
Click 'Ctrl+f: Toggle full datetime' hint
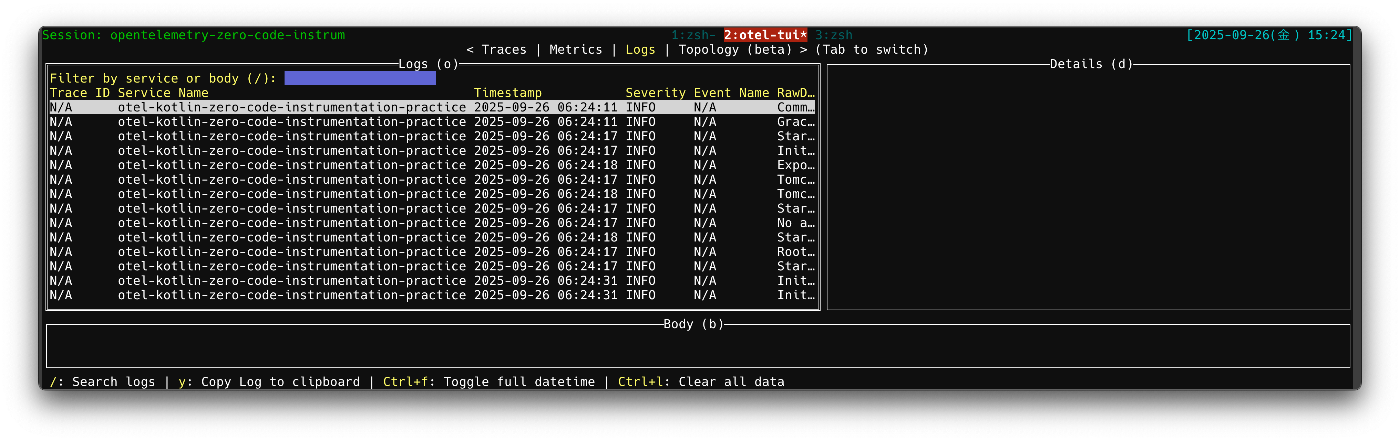(x=489, y=382)
